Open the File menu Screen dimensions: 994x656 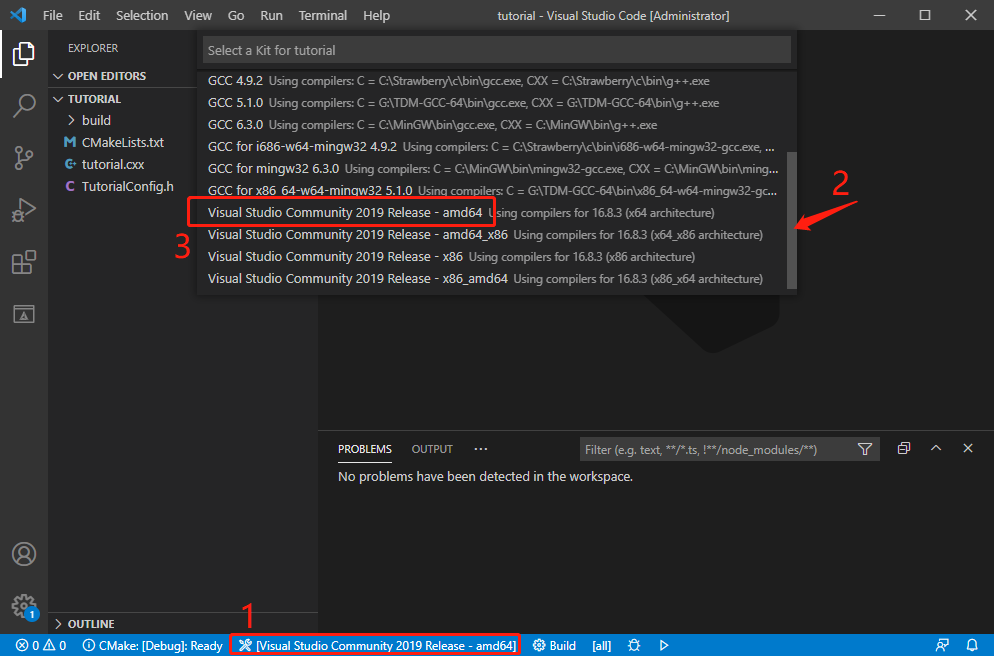tap(53, 15)
